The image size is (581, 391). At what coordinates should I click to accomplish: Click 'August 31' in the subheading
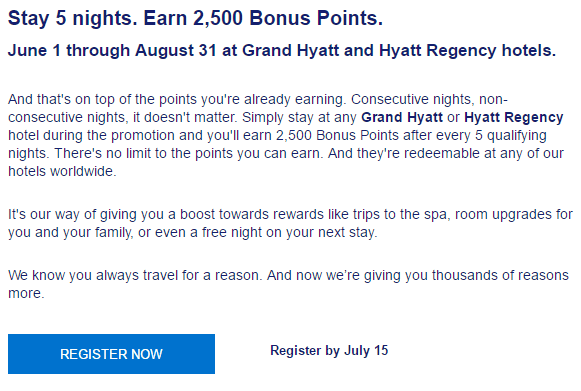(176, 50)
